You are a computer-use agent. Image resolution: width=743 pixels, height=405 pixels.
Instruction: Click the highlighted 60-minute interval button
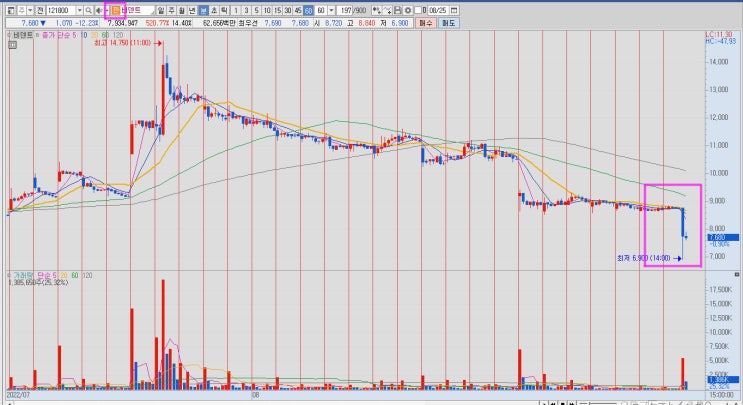click(x=308, y=10)
